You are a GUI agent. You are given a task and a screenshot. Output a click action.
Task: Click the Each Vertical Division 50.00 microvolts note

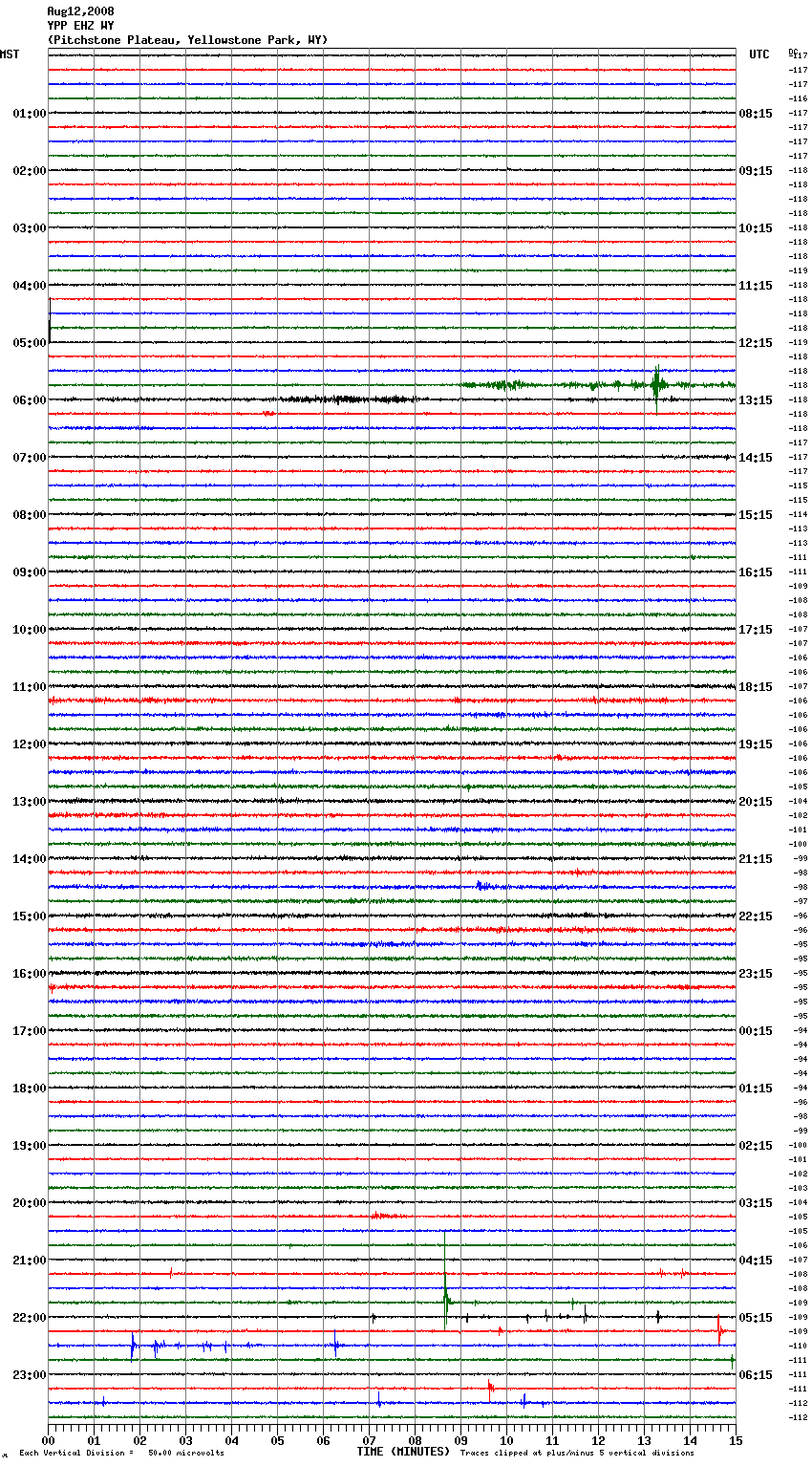[x=122, y=1454]
